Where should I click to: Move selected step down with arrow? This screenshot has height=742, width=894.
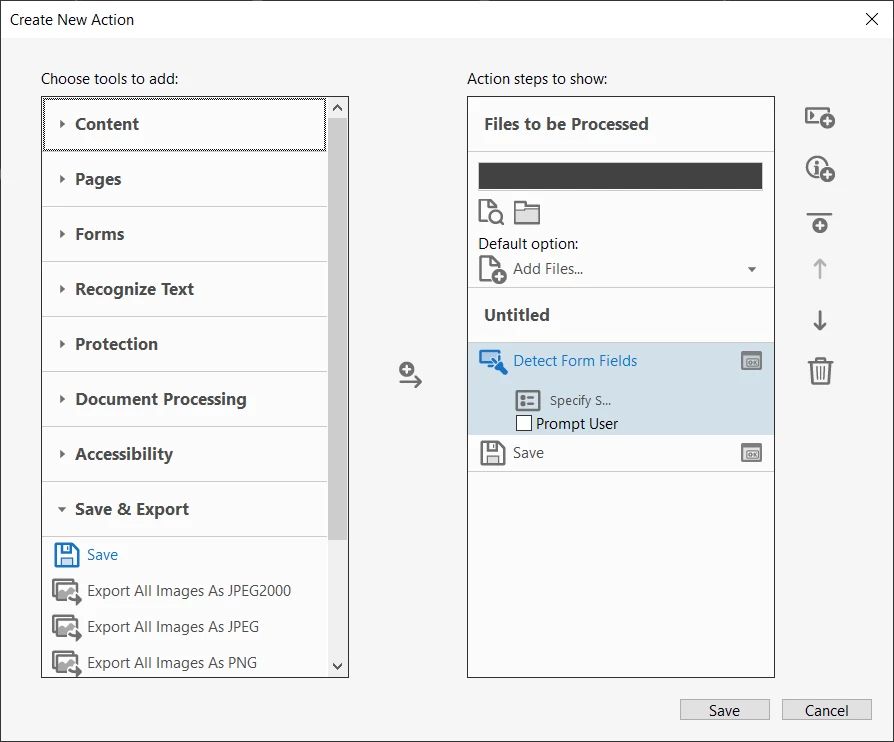pyautogui.click(x=819, y=321)
